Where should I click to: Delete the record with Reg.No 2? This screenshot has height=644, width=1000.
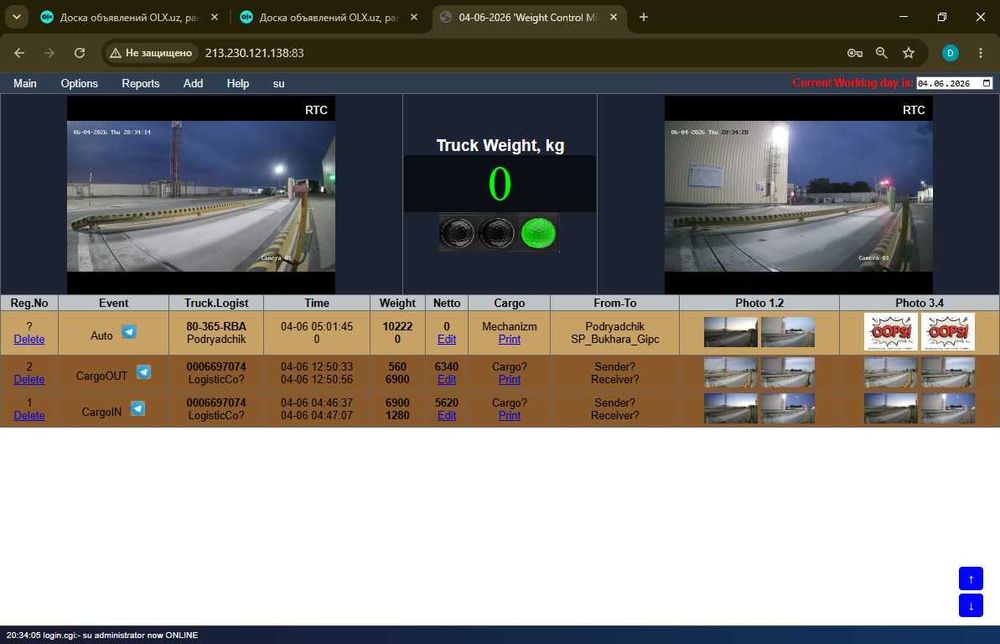[x=29, y=379]
